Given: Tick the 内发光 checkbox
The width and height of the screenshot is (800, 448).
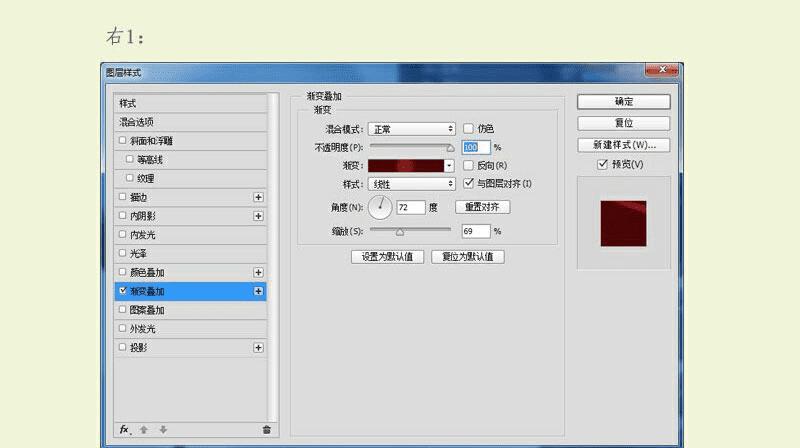Looking at the screenshot, I should pos(122,234).
